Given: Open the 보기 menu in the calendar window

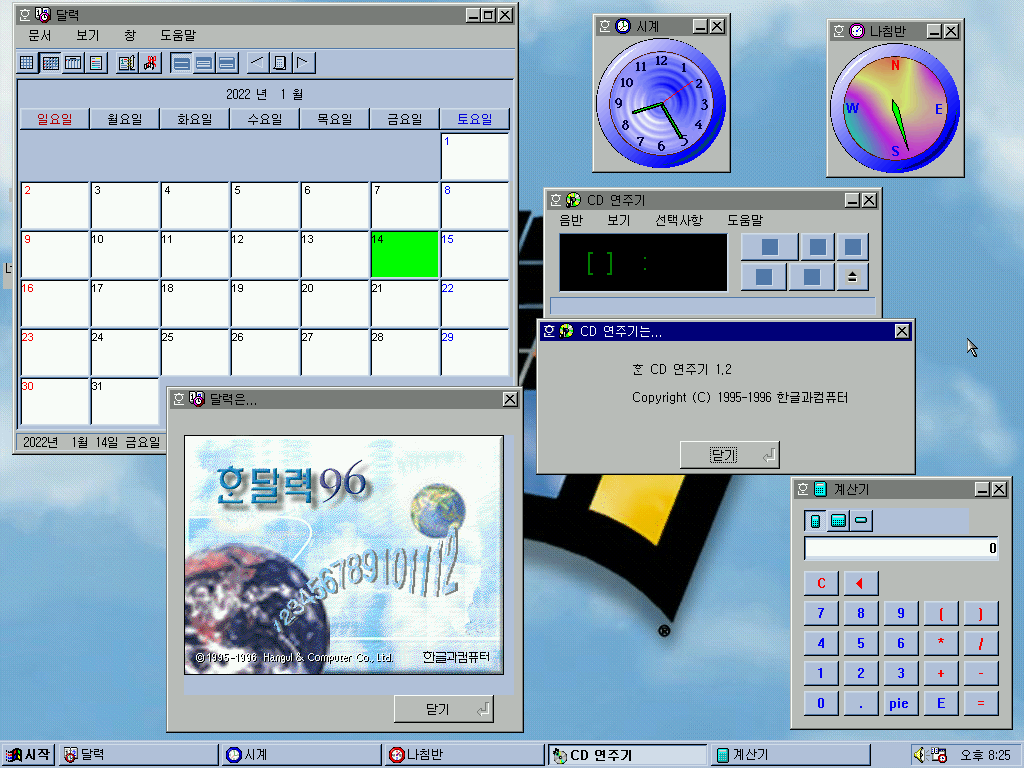Looking at the screenshot, I should tap(88, 35).
